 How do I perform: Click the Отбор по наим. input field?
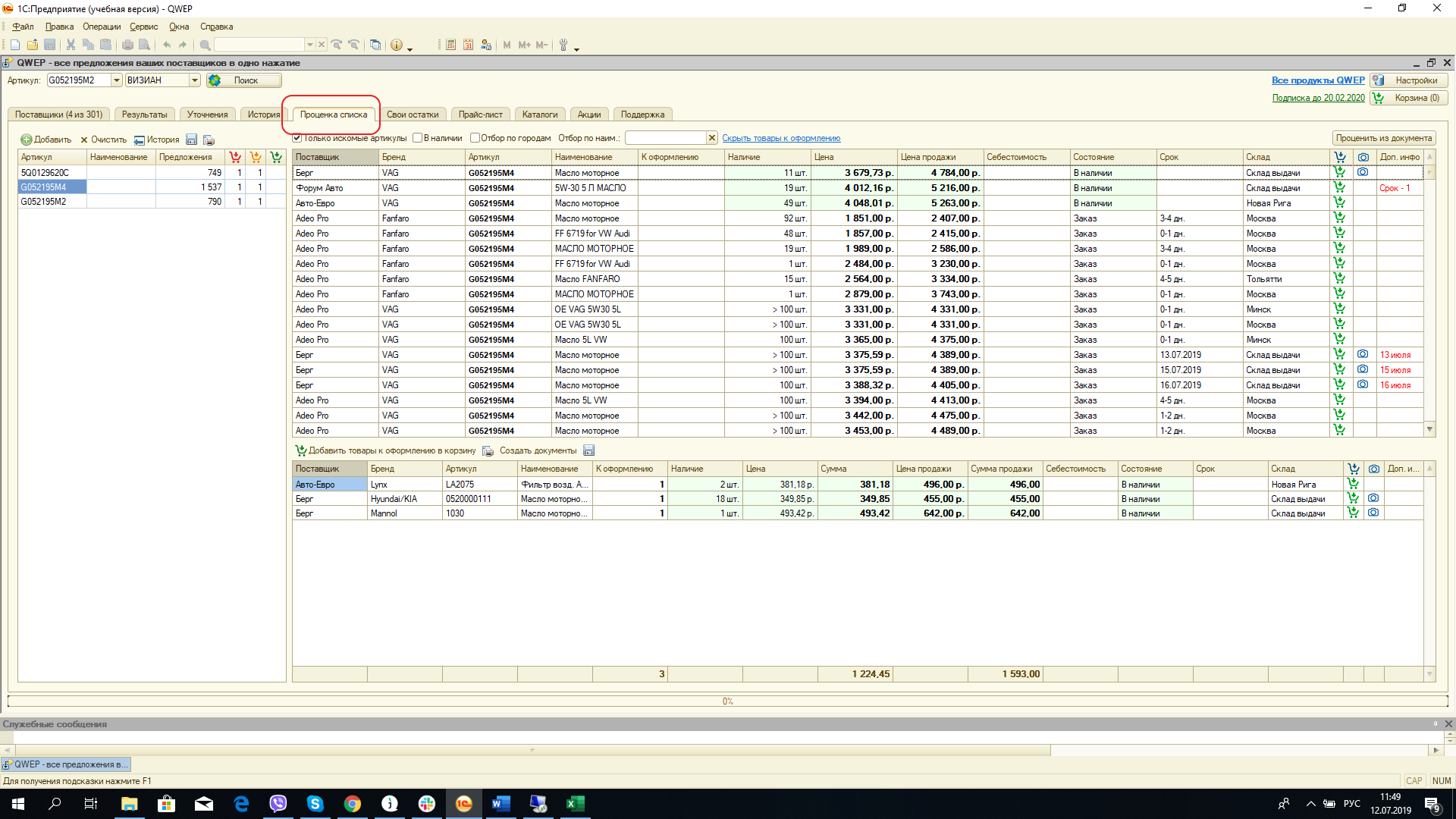(x=666, y=138)
